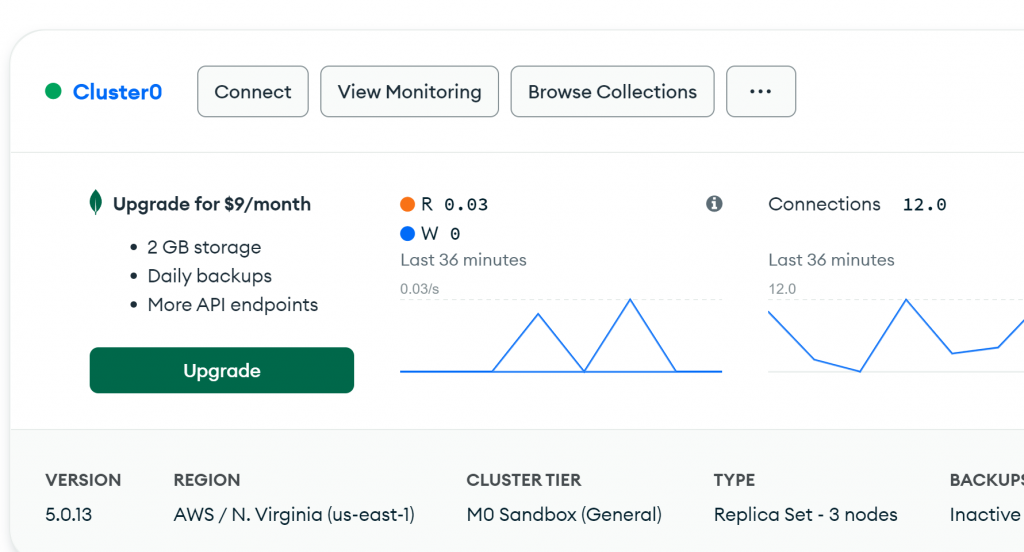Click the orange R reads indicator dot
The width and height of the screenshot is (1024, 552).
click(407, 205)
